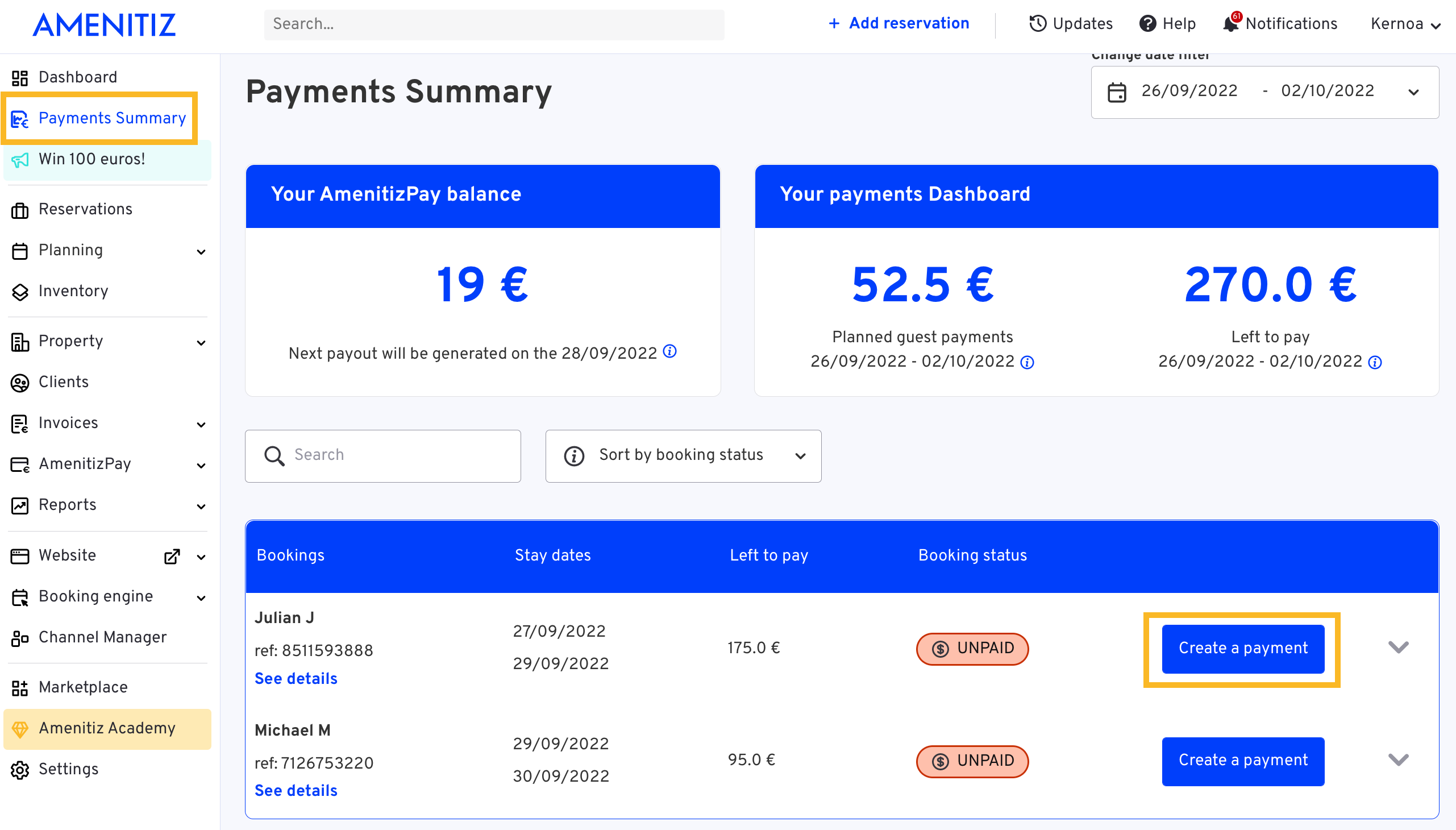Click Planned guest payments info icon
Screen dimensions: 1456x830
[x=1027, y=363]
